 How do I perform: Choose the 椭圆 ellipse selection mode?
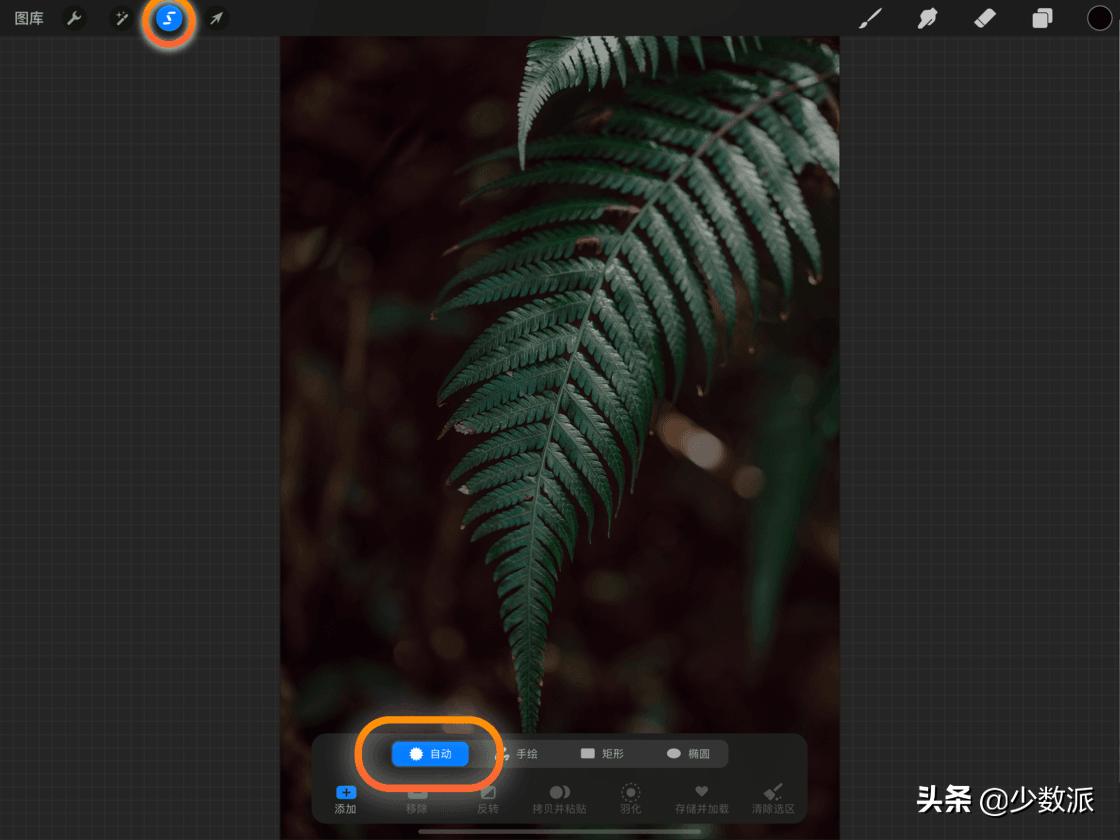[688, 754]
